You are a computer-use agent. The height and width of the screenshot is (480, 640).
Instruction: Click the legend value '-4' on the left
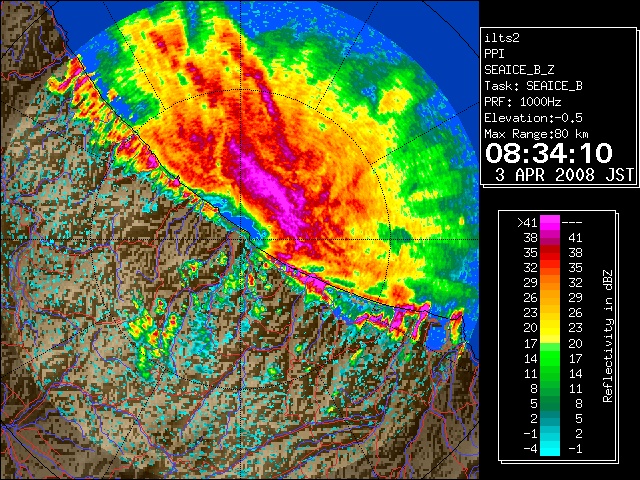tap(530, 449)
